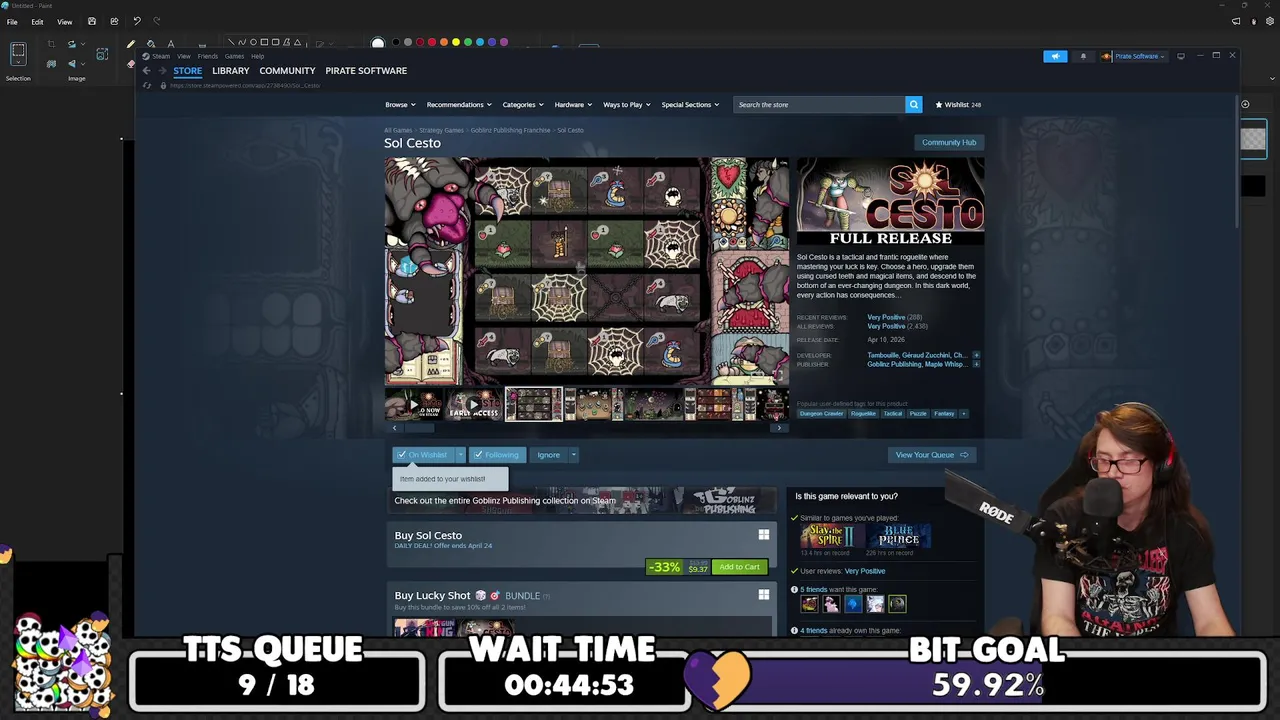Select the Paint pencil tool
This screenshot has height=720, width=1280.
(130, 44)
